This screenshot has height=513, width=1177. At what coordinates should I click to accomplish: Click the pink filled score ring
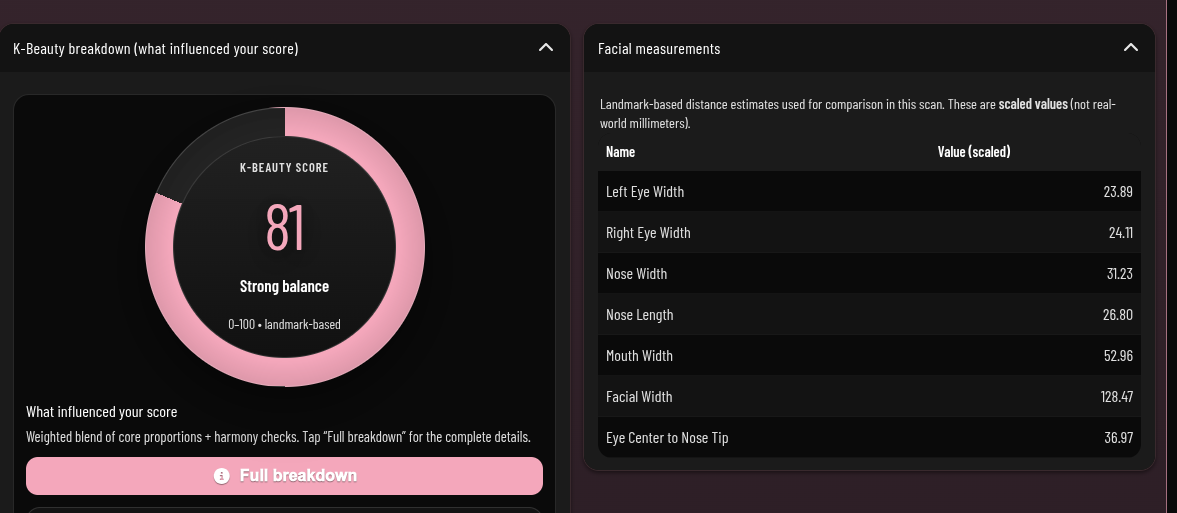[395, 300]
